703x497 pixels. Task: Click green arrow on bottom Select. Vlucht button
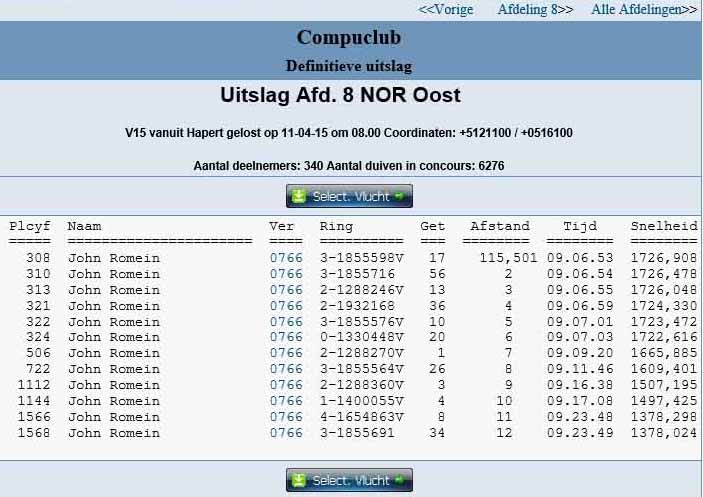pyautogui.click(x=399, y=480)
